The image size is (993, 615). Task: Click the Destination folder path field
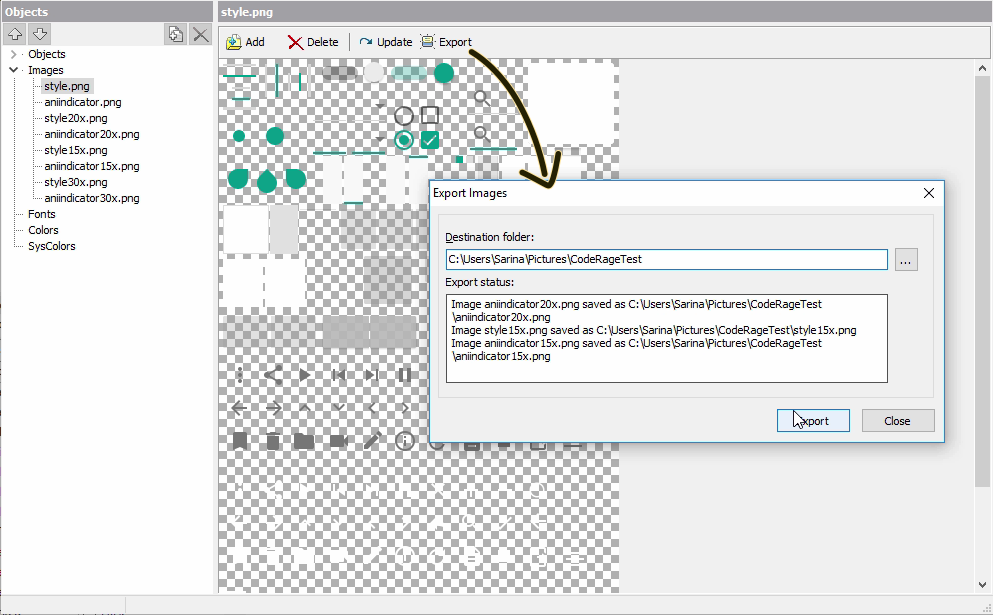(666, 259)
